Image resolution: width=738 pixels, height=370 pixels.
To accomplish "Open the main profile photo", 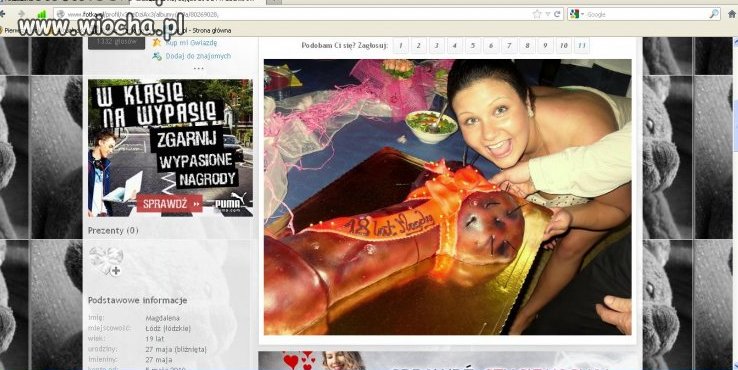I will coord(448,197).
